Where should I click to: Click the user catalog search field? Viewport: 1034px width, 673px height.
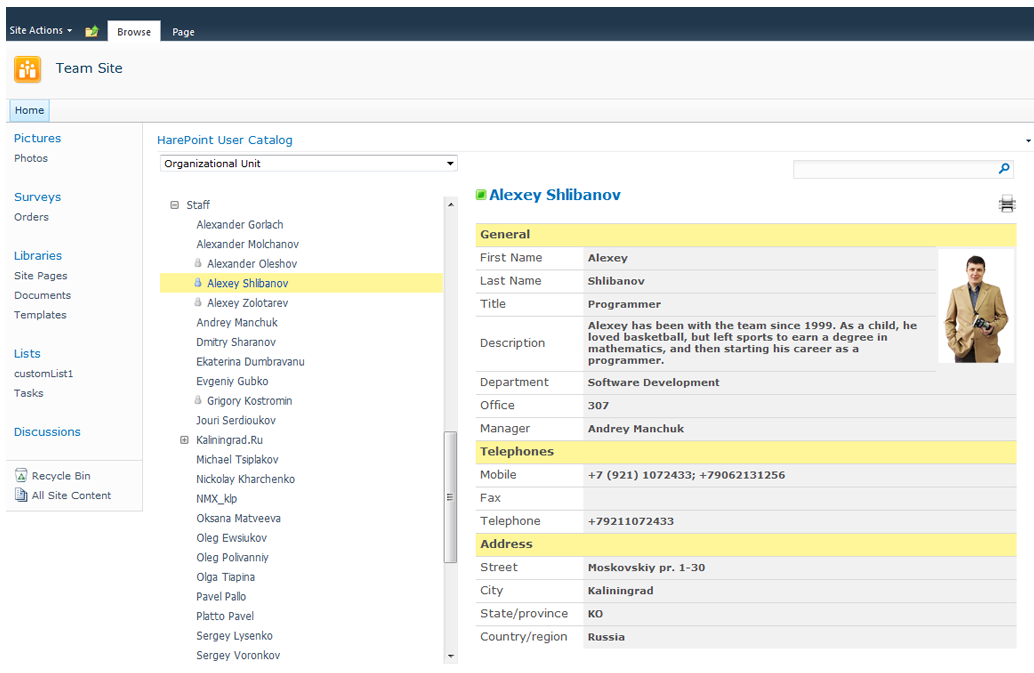coord(893,169)
